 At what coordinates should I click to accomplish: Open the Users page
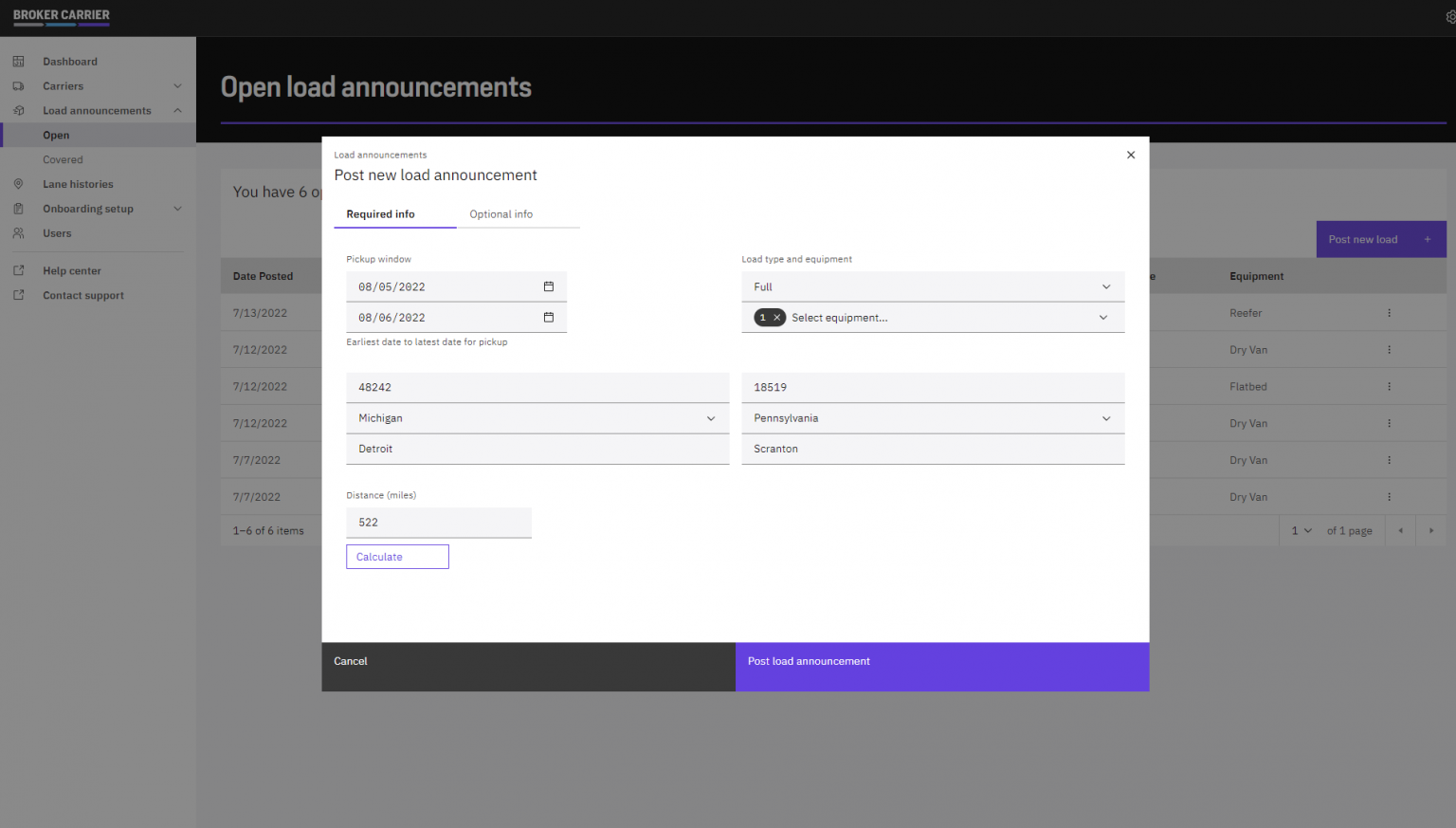57,233
